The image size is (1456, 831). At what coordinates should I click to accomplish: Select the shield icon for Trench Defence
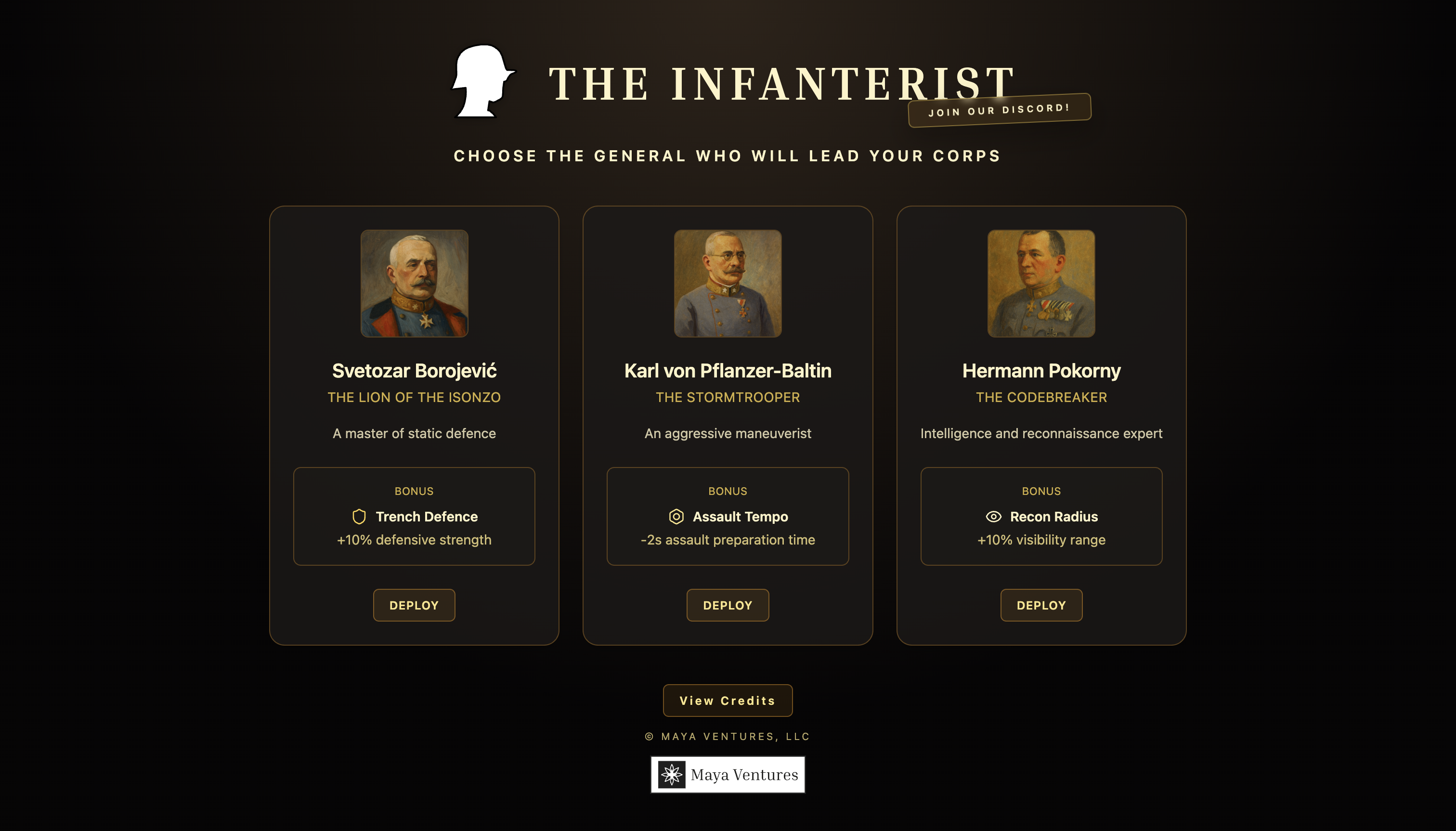[x=359, y=517]
